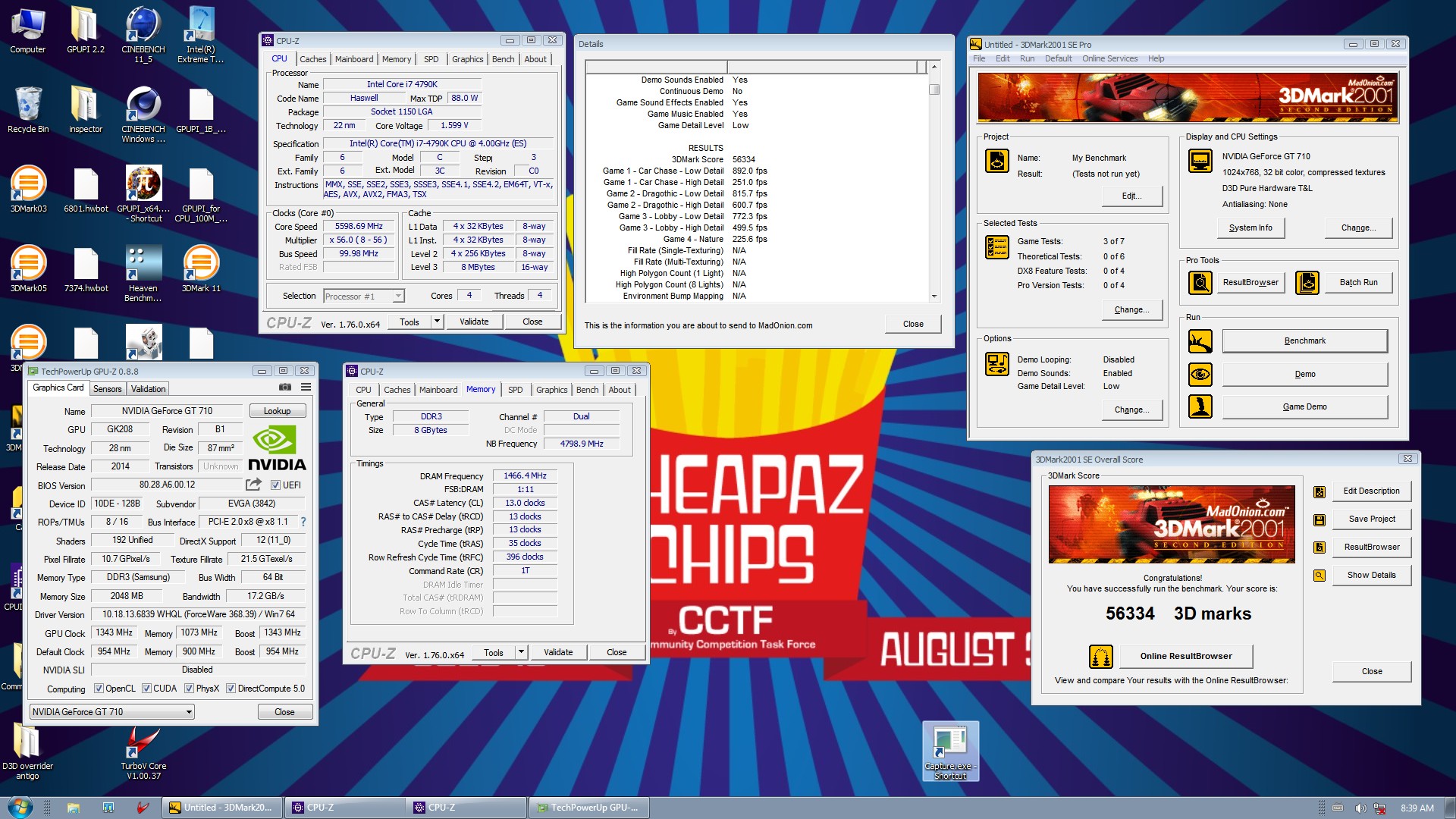Open the inspector folder
The height and width of the screenshot is (819, 1456).
point(85,110)
